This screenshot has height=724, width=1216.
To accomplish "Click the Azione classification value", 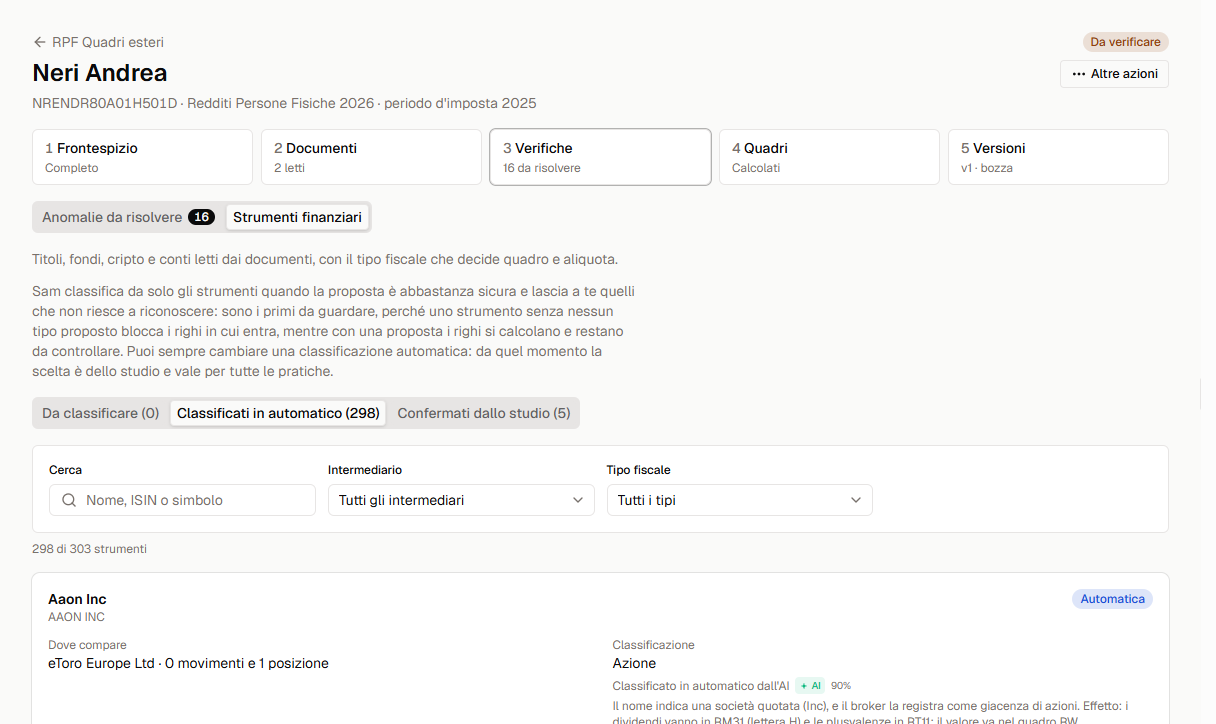I will click(634, 663).
